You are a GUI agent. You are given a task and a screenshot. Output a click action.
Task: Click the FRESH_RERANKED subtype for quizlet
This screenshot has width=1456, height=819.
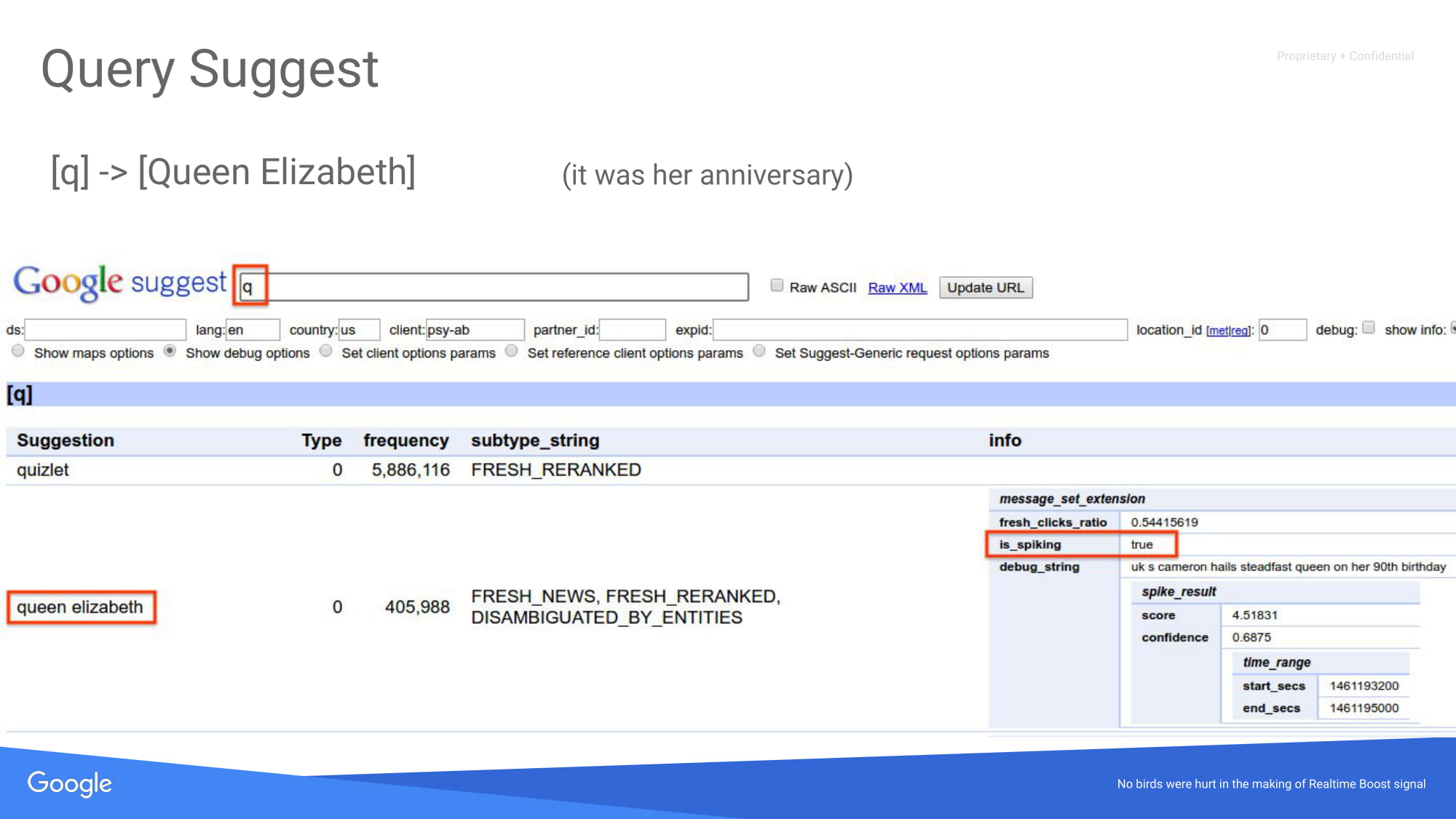pos(556,470)
